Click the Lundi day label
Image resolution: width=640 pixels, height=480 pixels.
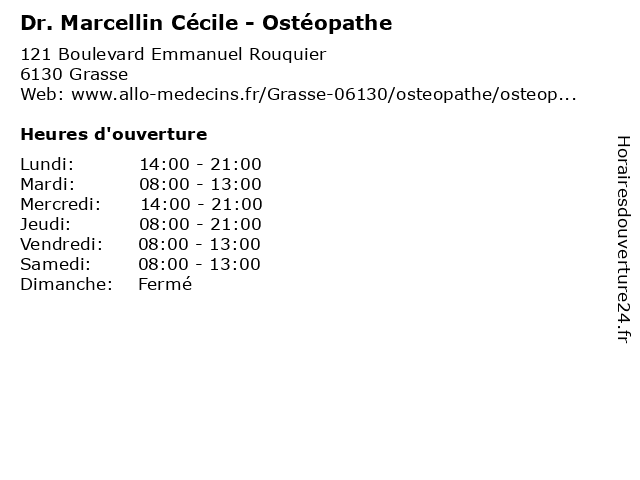click(x=47, y=164)
